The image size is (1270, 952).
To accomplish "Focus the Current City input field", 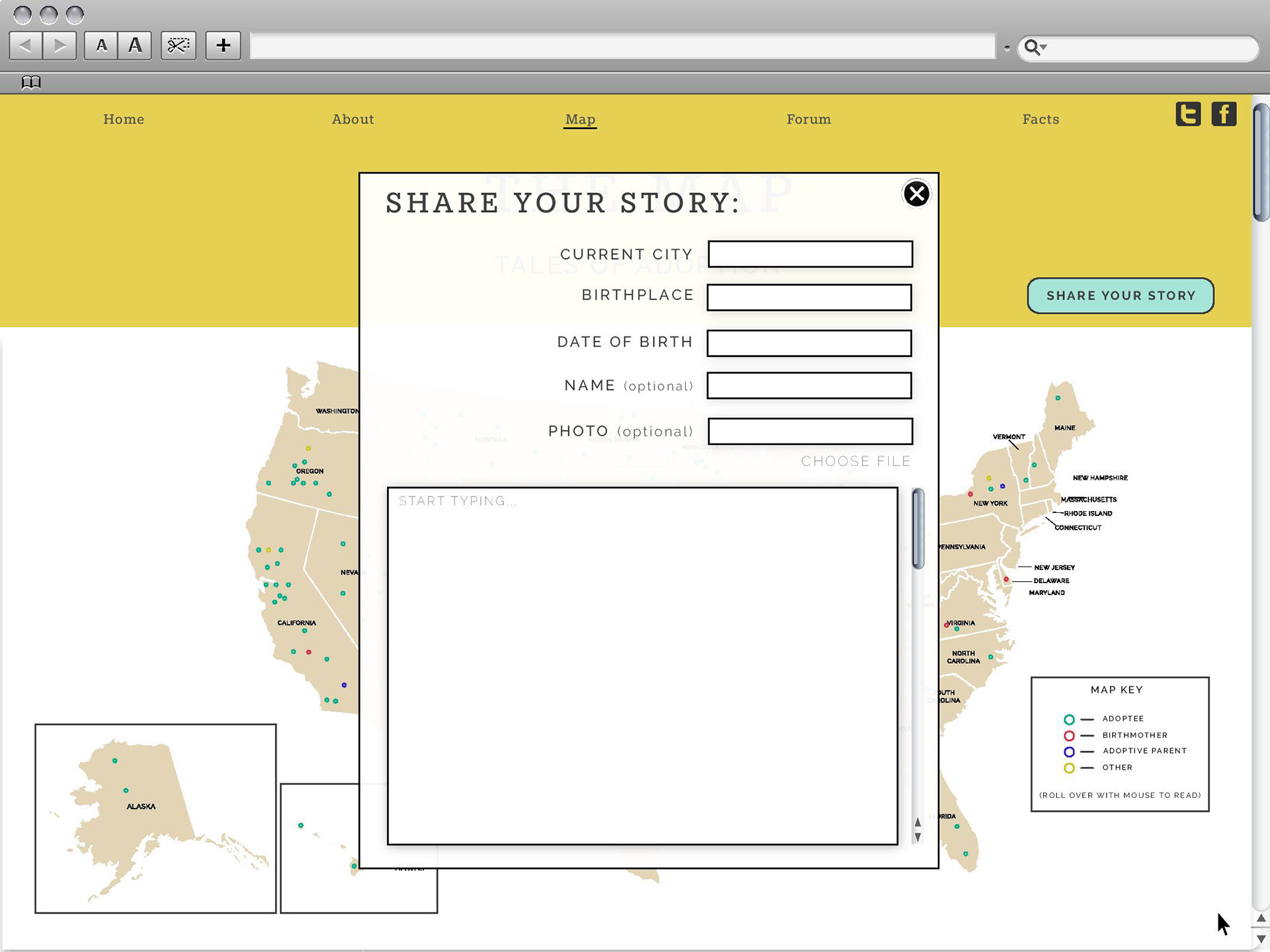I will (810, 254).
